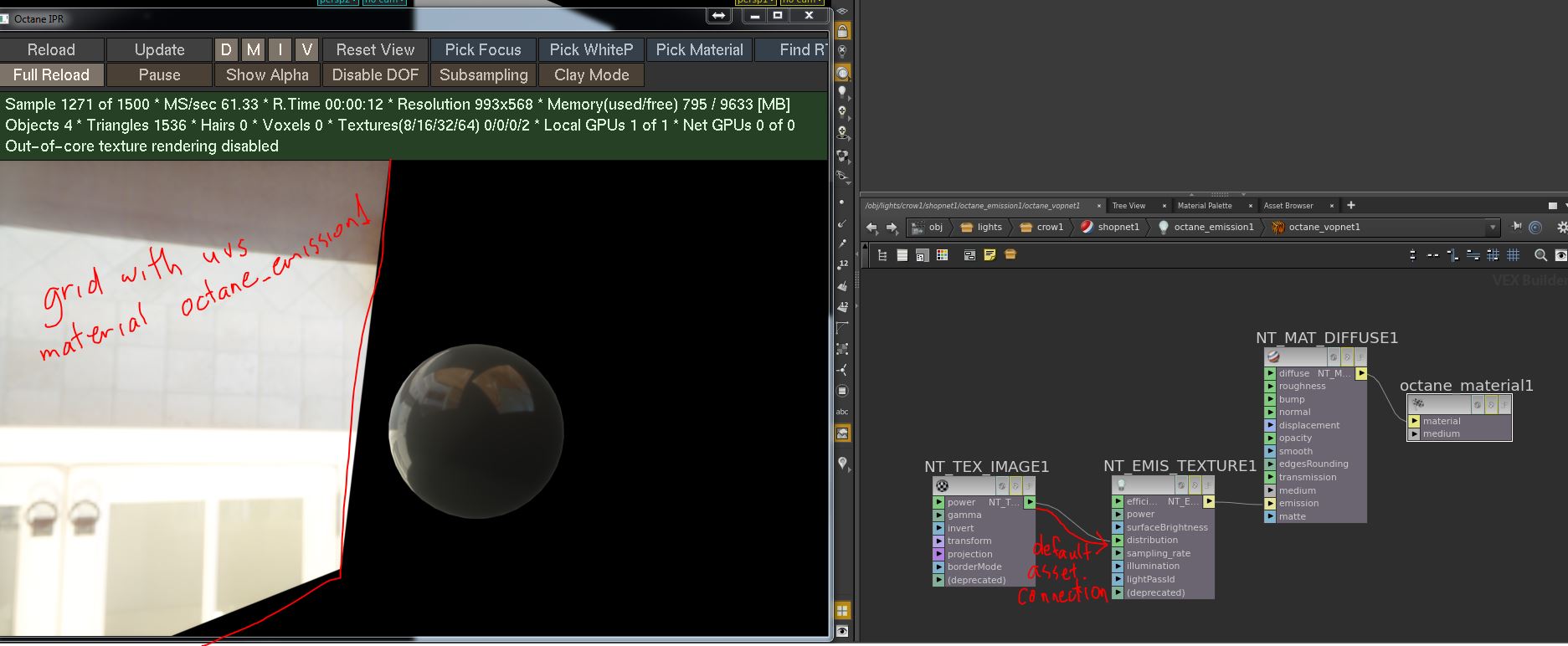Go forward in network editor history
This screenshot has width=1568, height=646.
point(892,227)
